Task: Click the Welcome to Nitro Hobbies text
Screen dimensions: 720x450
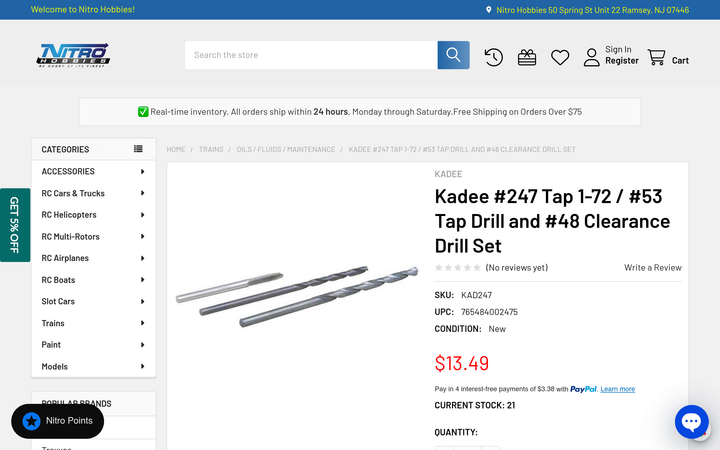Action: point(83,10)
